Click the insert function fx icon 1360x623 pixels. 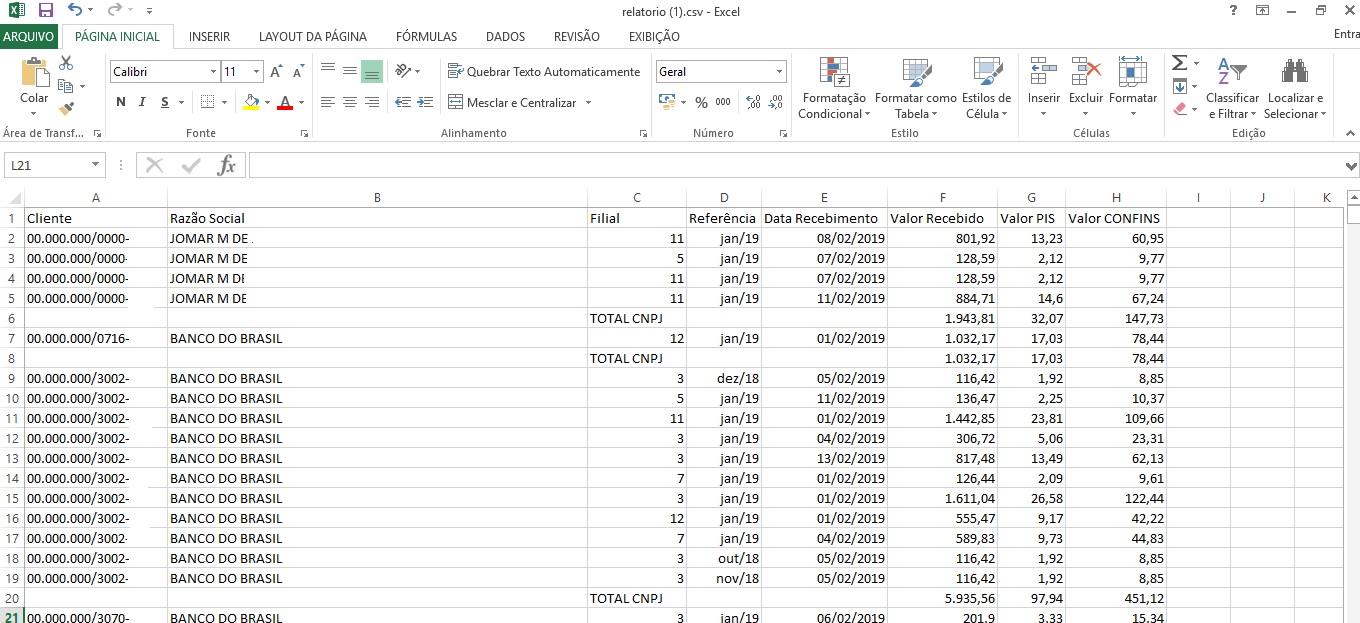227,166
